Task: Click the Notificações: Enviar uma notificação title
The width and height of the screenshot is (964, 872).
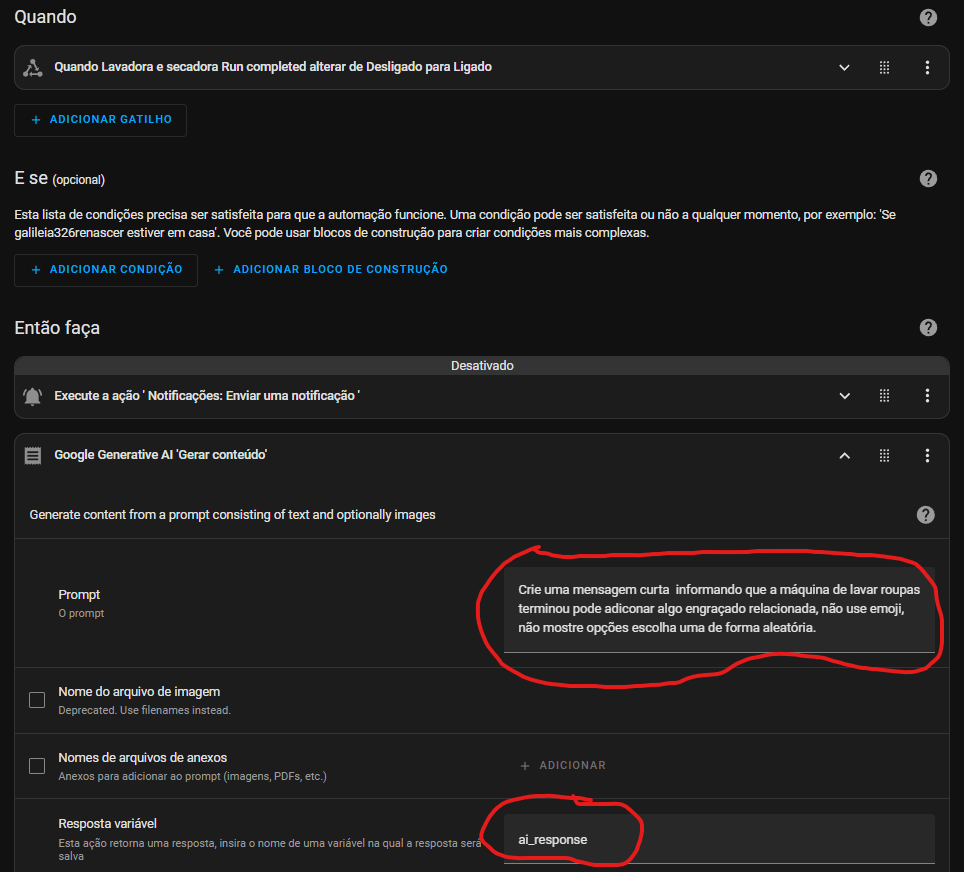Action: click(x=207, y=396)
